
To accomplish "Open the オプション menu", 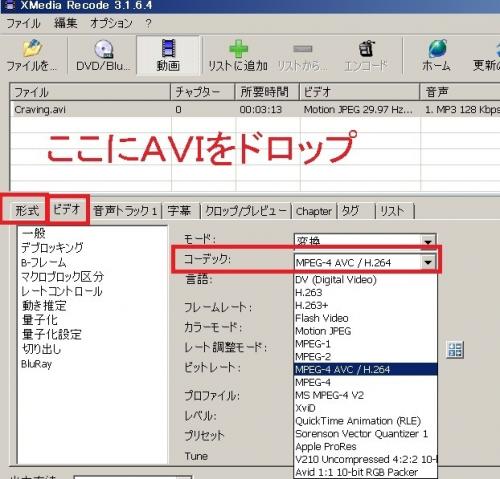I will [111, 23].
